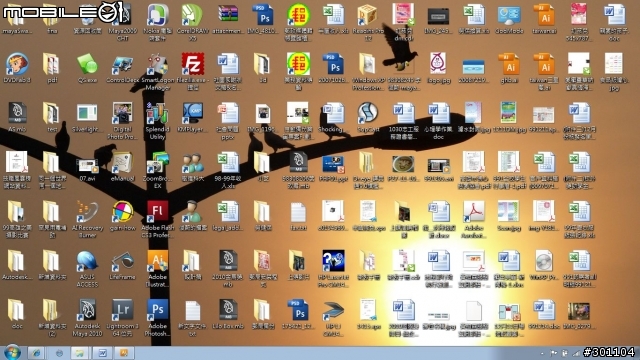Launch SmartLogon Manager

[x=157, y=71]
